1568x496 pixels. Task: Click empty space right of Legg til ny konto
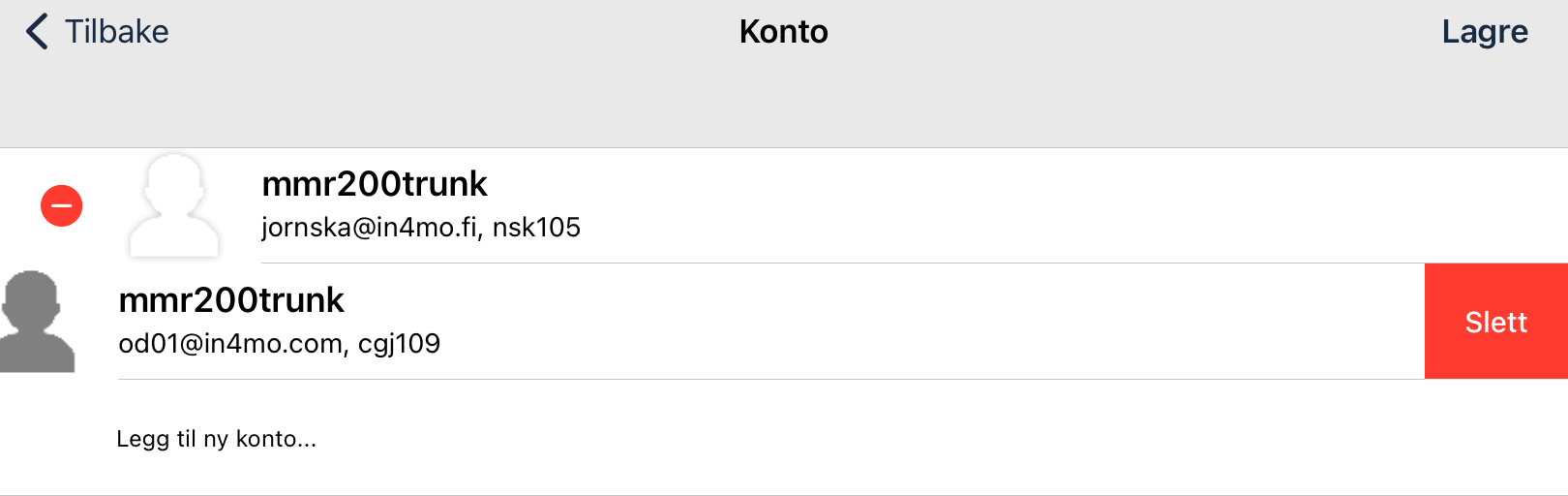(x=871, y=439)
